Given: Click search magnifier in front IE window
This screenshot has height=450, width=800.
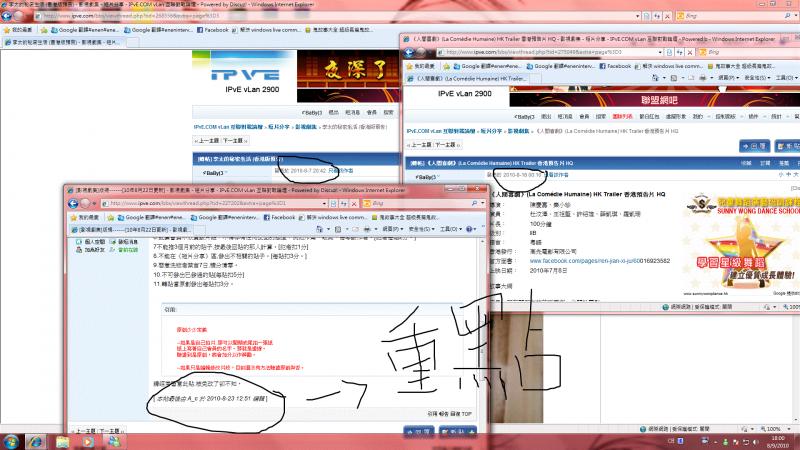Looking at the screenshot, I should click(474, 204).
